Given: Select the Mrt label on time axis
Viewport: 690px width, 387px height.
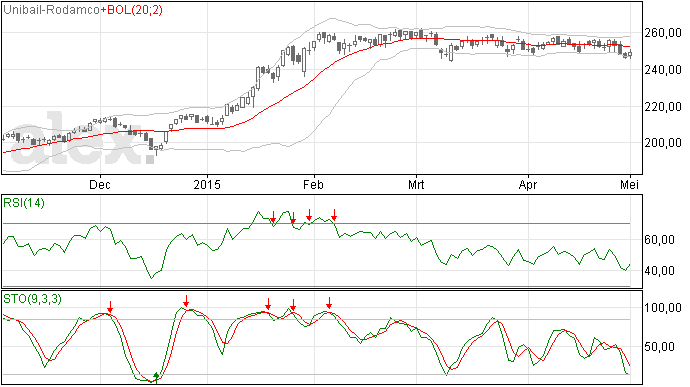Looking at the screenshot, I should (x=416, y=184).
